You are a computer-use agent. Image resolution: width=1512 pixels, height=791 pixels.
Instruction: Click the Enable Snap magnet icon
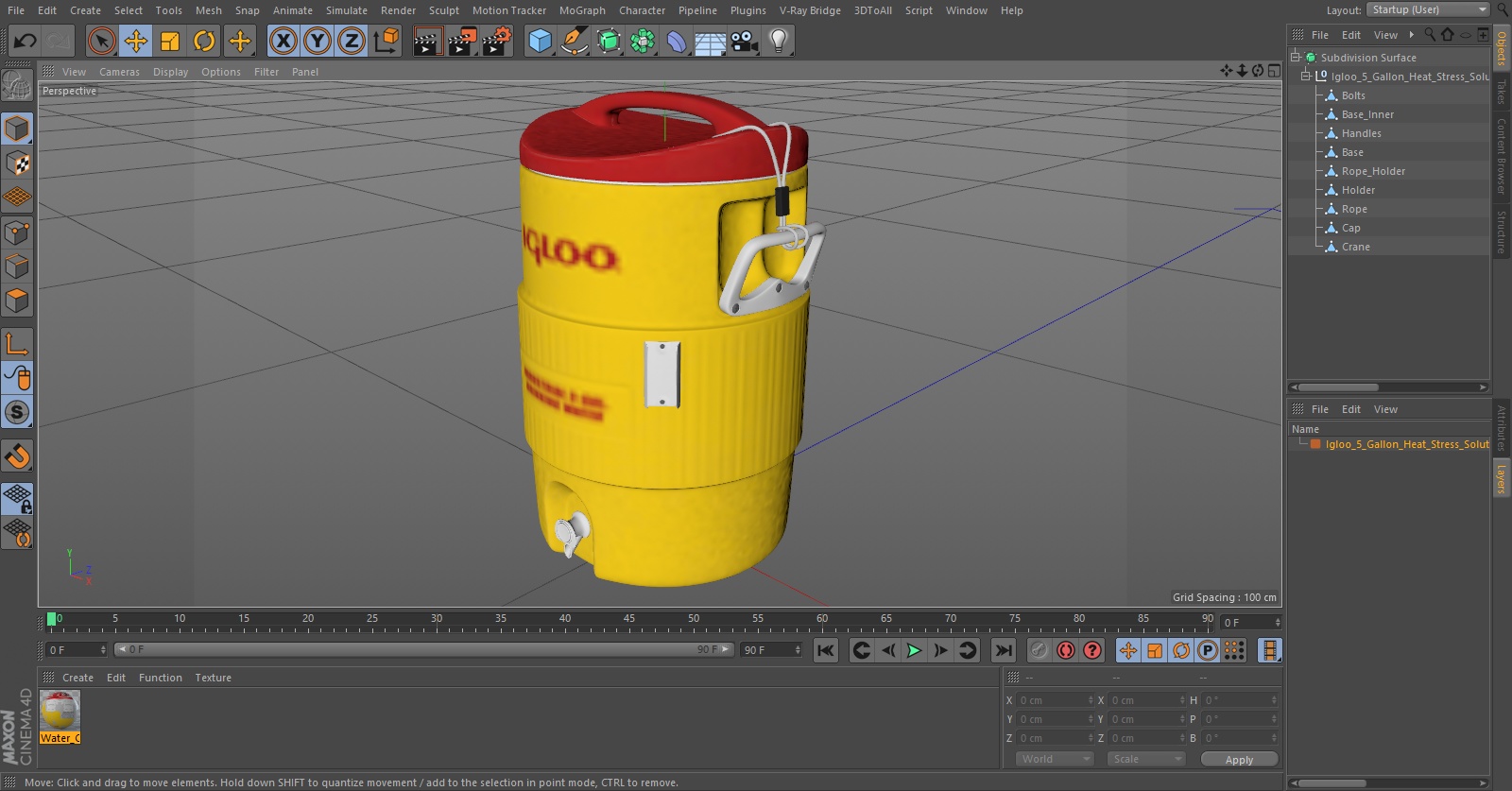(17, 456)
